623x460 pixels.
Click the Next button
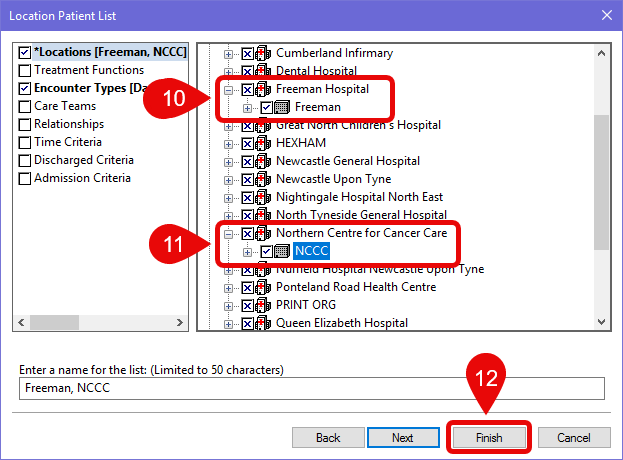403,438
